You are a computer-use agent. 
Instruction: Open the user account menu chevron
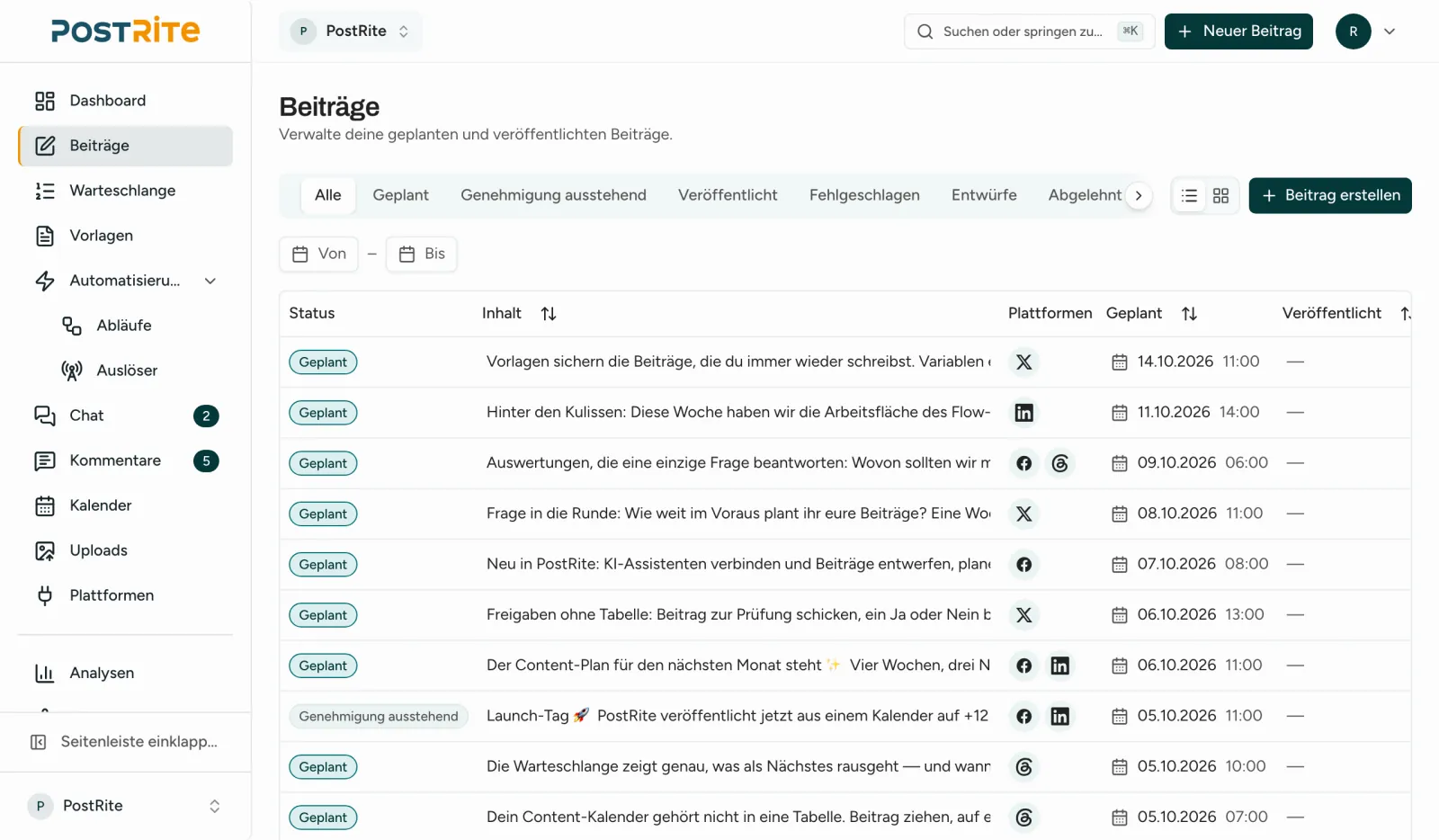click(1390, 31)
